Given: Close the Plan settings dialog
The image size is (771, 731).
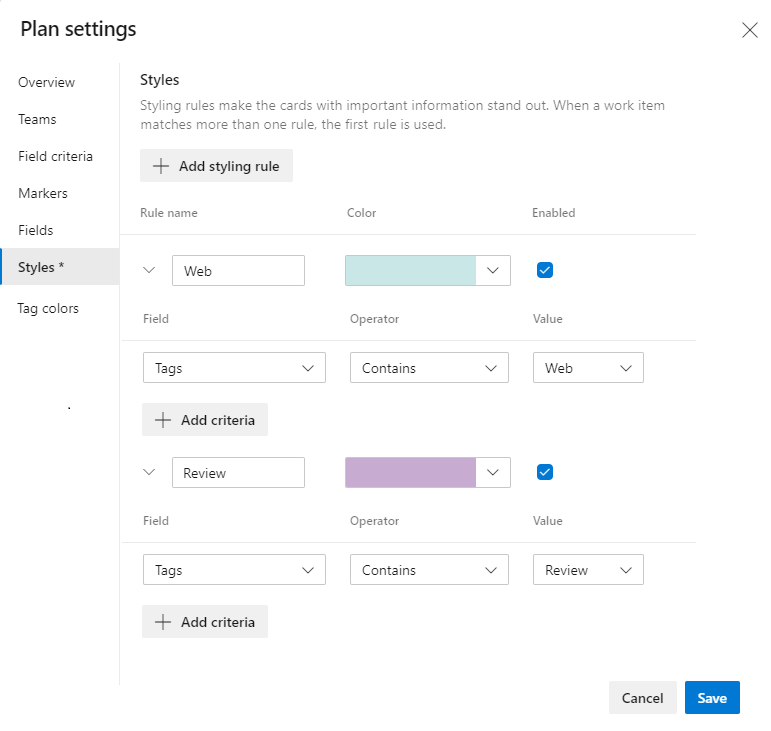Looking at the screenshot, I should tap(749, 30).
